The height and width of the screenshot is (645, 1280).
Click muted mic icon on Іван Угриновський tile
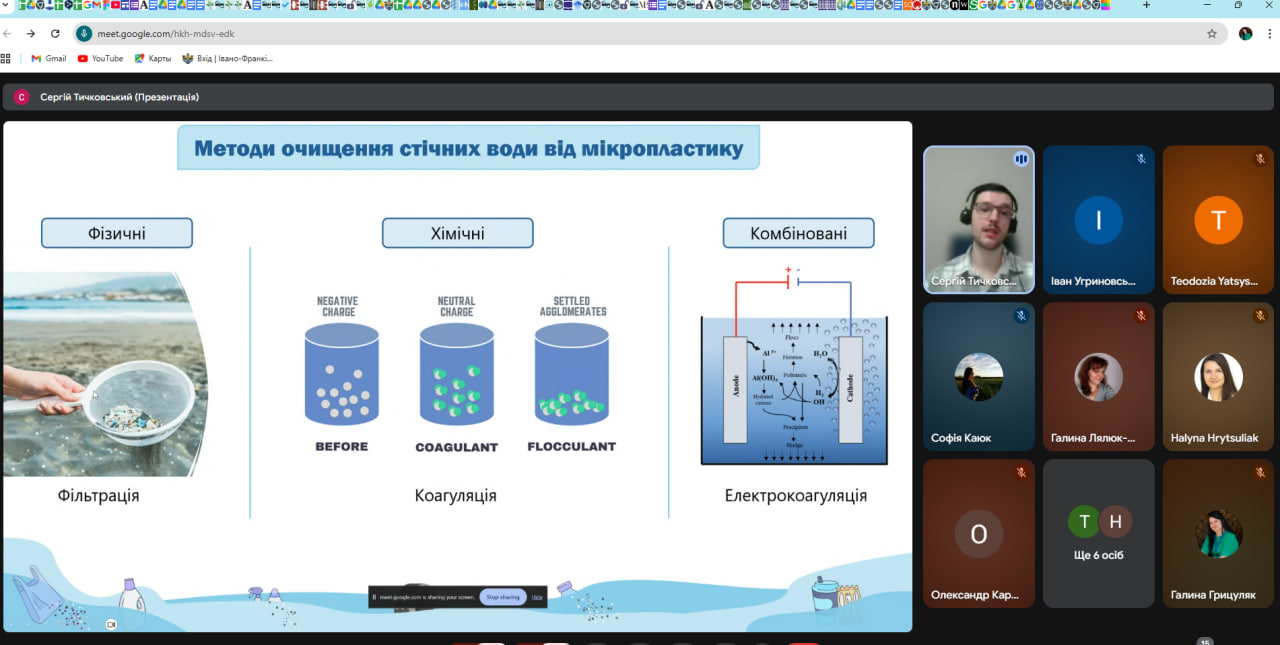point(1141,159)
